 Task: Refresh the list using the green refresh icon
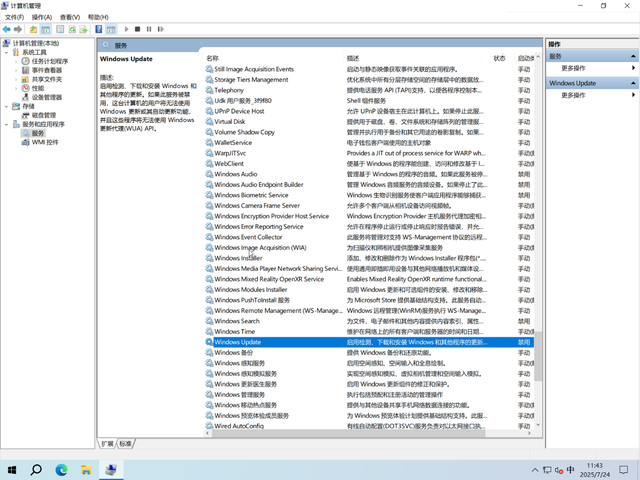point(72,29)
